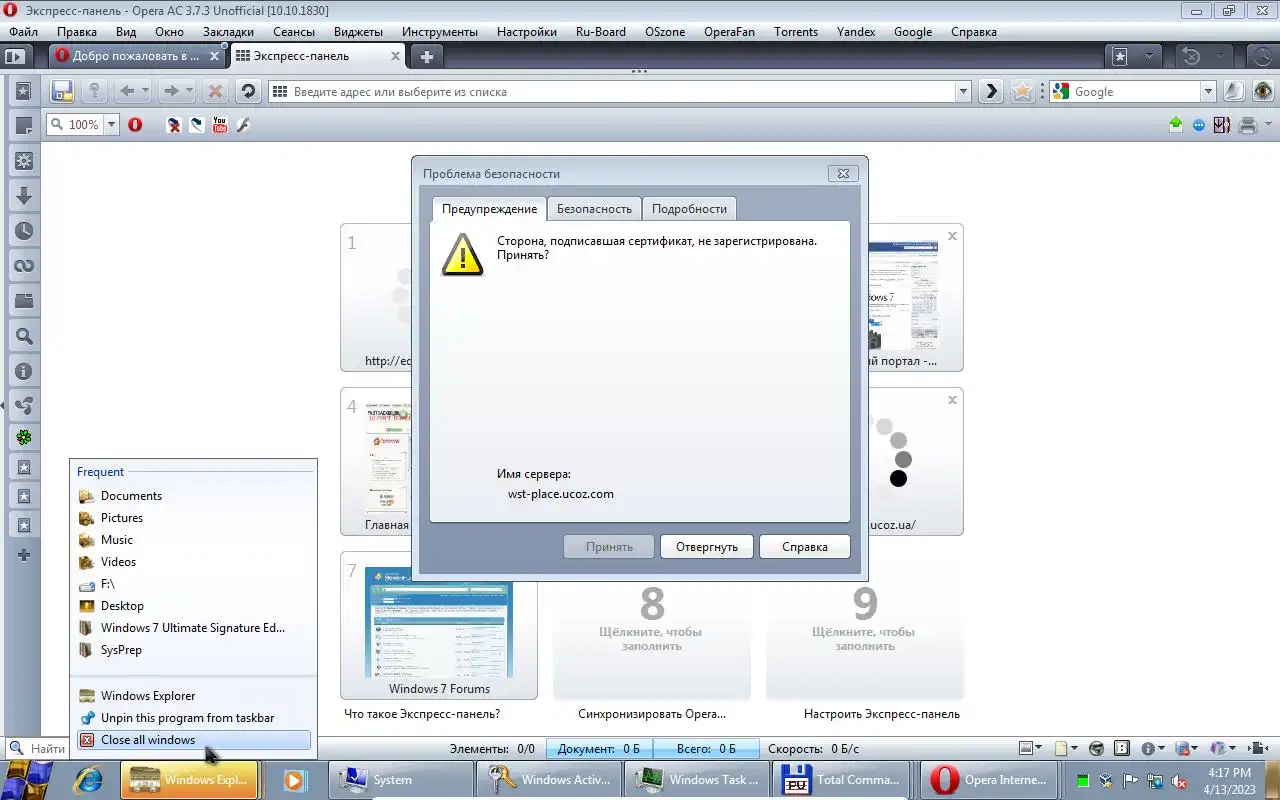This screenshot has height=800, width=1280.
Task: Close the Экспресс-панель tab
Action: coord(395,56)
